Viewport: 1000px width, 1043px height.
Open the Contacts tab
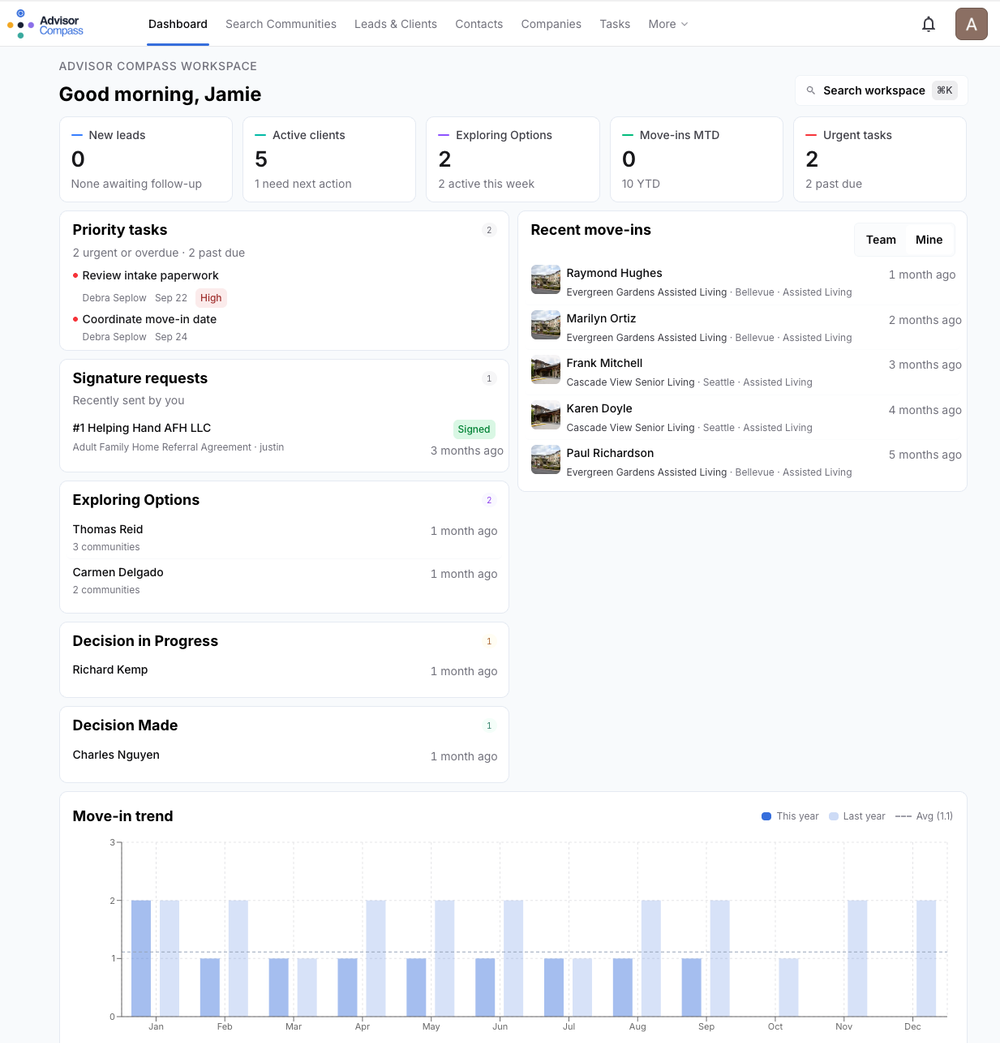pos(478,24)
